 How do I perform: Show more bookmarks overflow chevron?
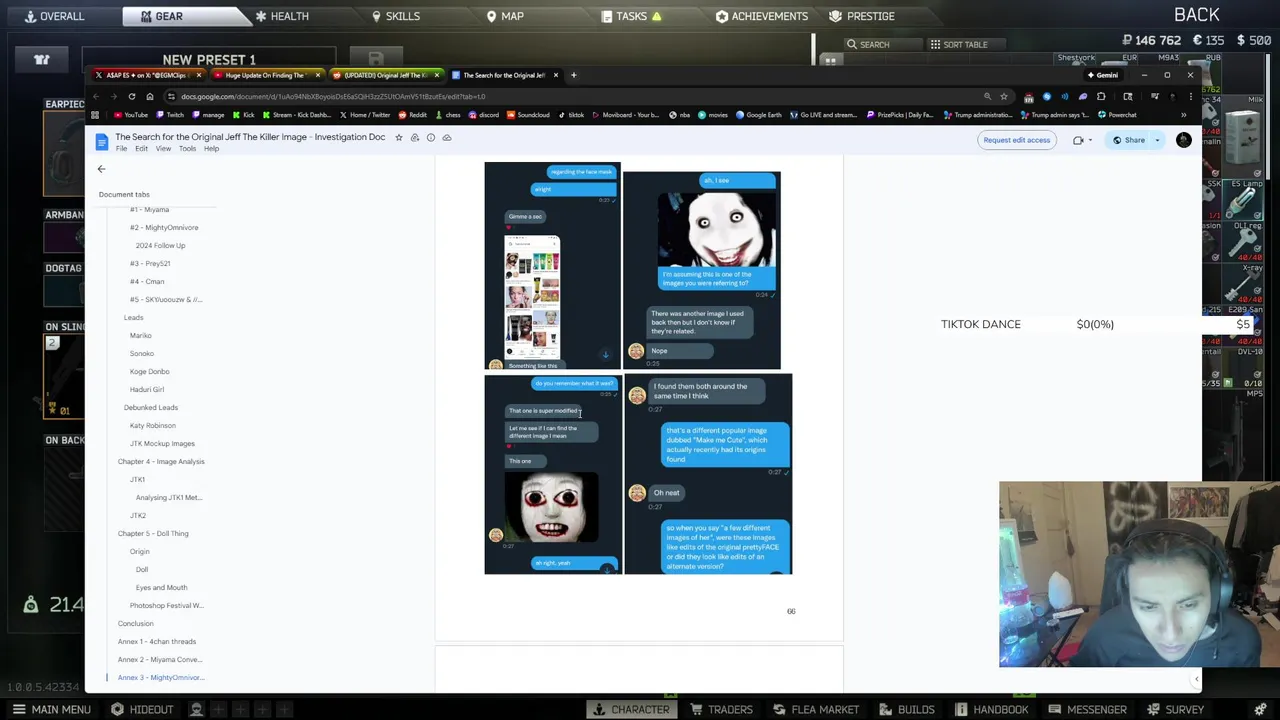click(1183, 115)
